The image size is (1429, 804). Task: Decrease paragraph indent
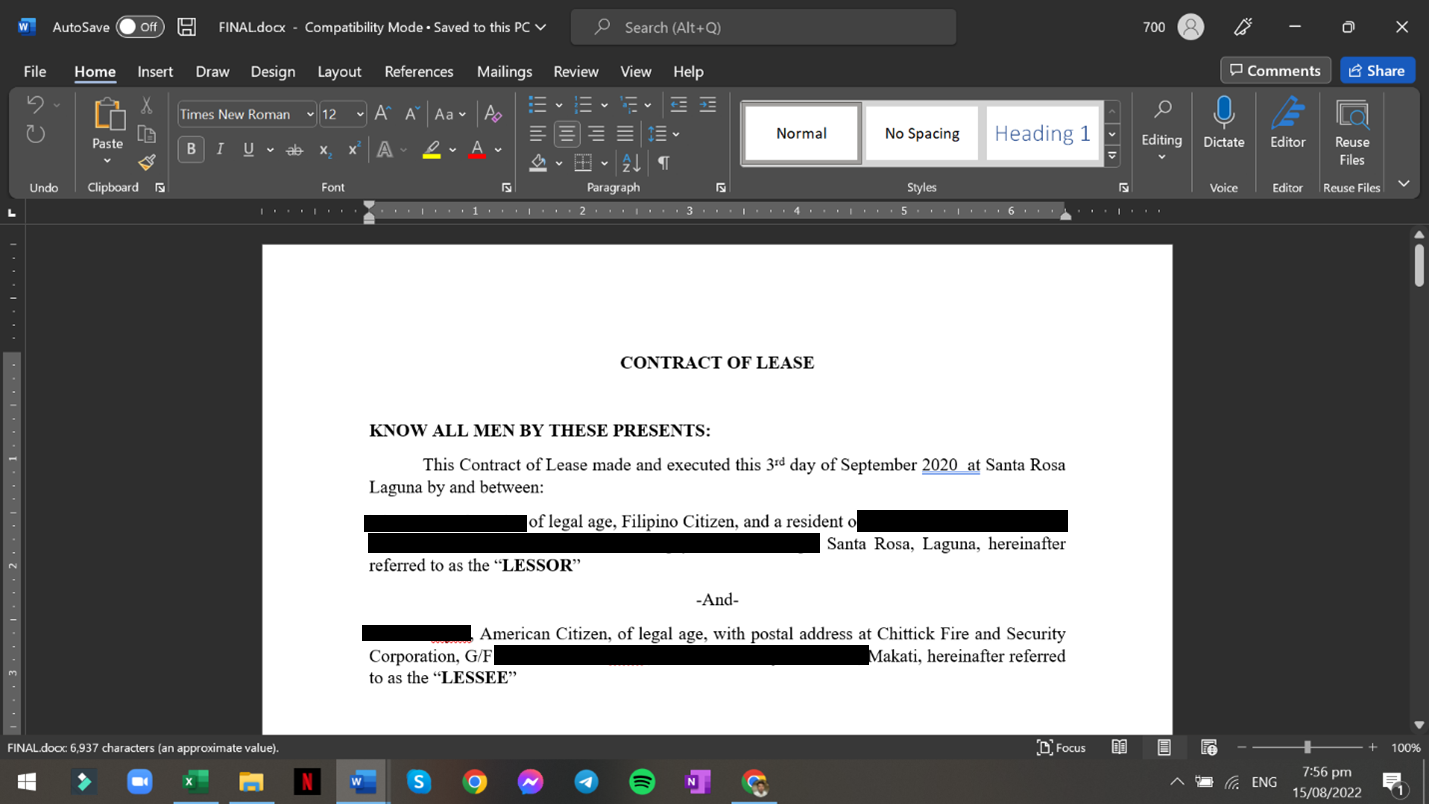[679, 105]
